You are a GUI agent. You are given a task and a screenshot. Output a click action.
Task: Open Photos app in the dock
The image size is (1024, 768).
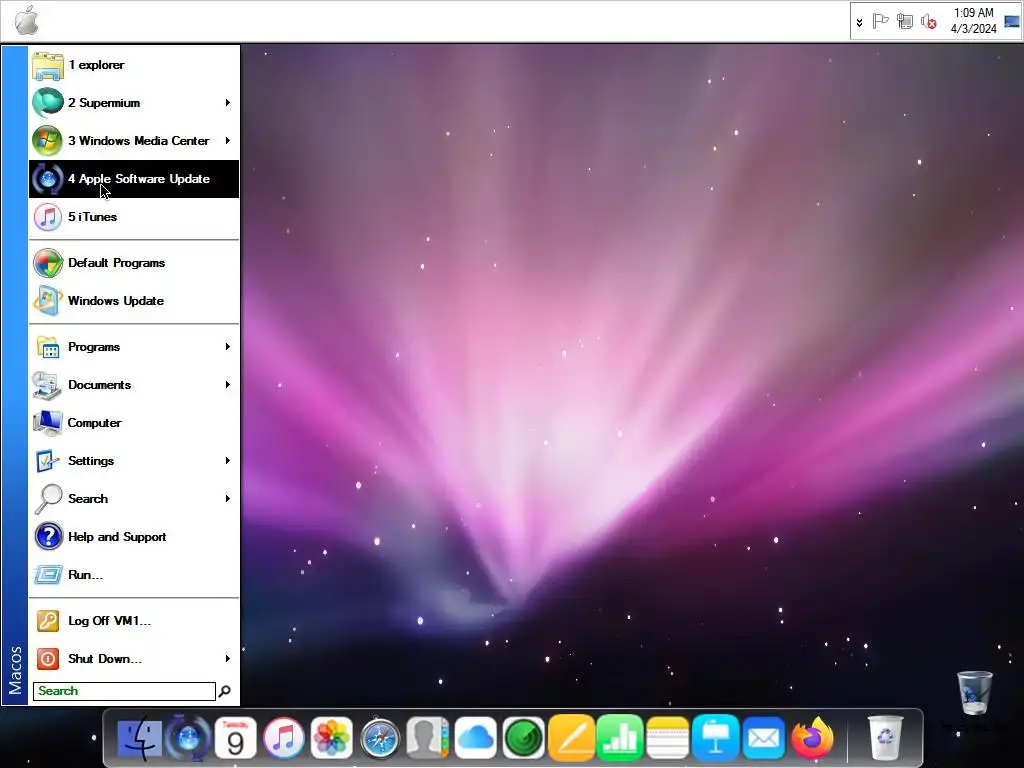332,738
